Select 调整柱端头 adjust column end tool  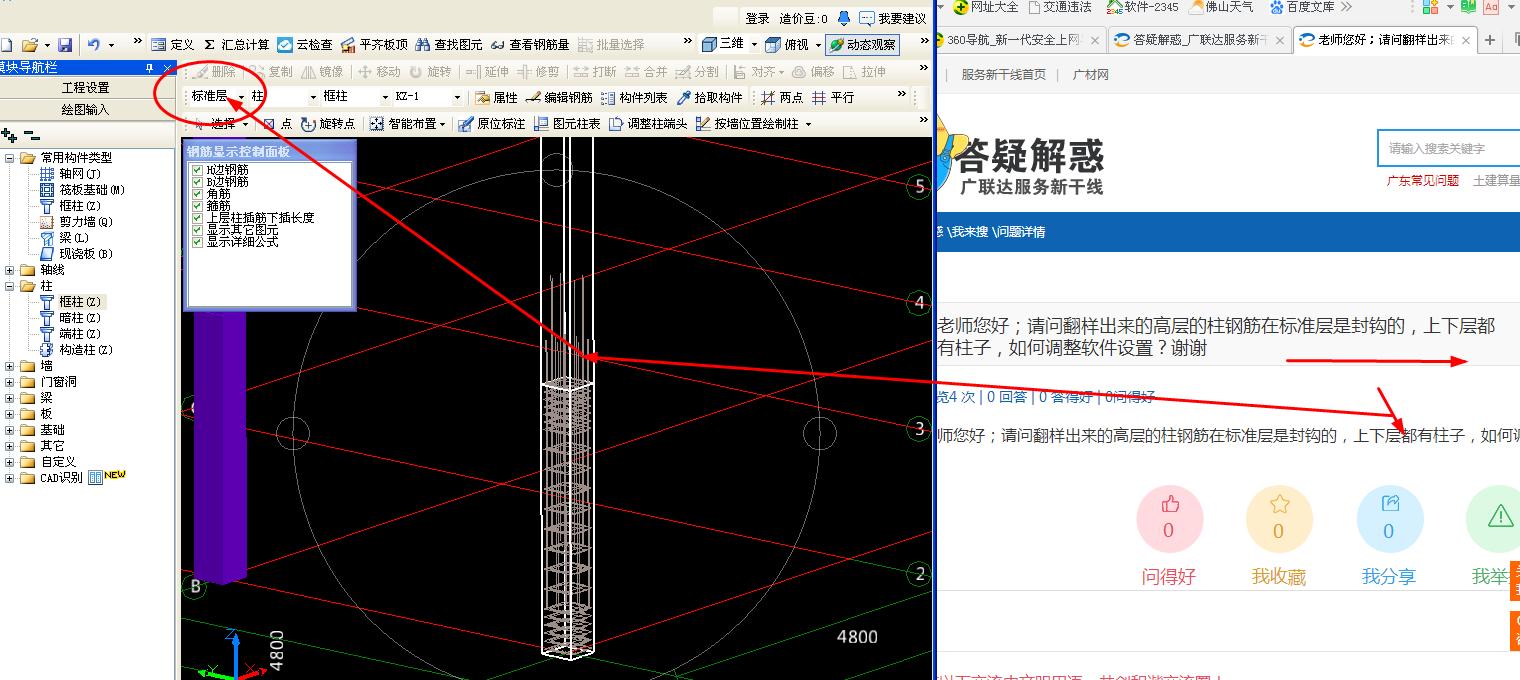tap(648, 124)
